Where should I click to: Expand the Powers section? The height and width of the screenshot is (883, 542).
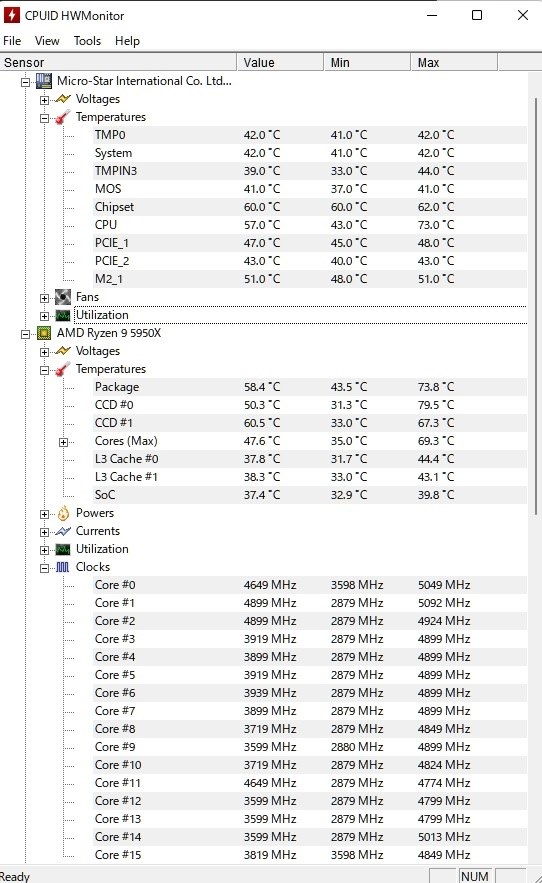tap(44, 514)
